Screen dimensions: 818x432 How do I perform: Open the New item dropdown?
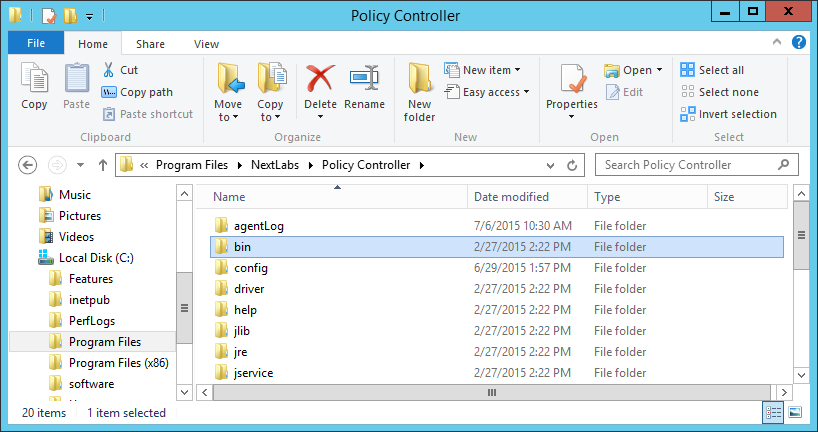coord(483,70)
